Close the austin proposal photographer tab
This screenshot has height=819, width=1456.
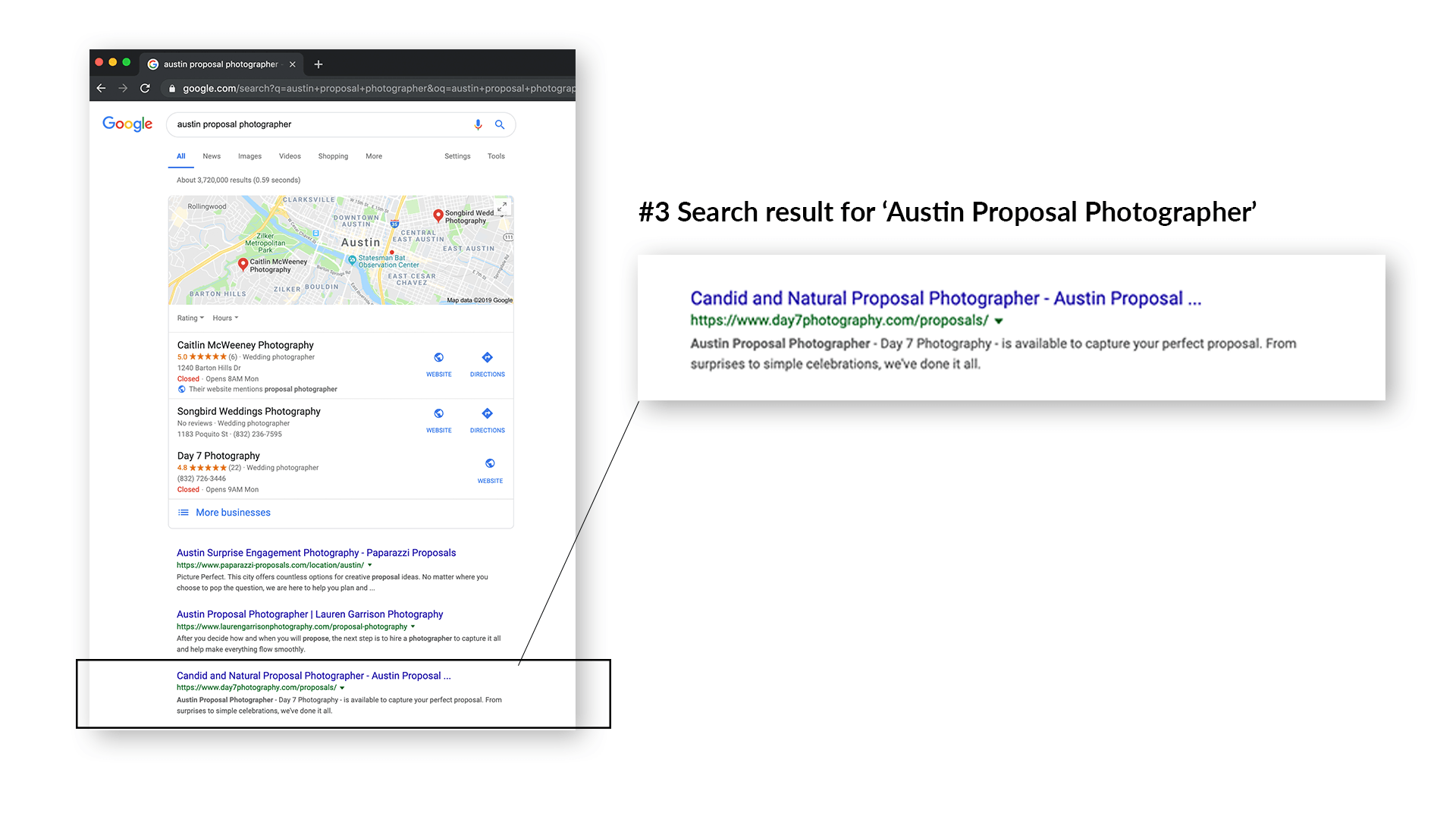pos(293,64)
